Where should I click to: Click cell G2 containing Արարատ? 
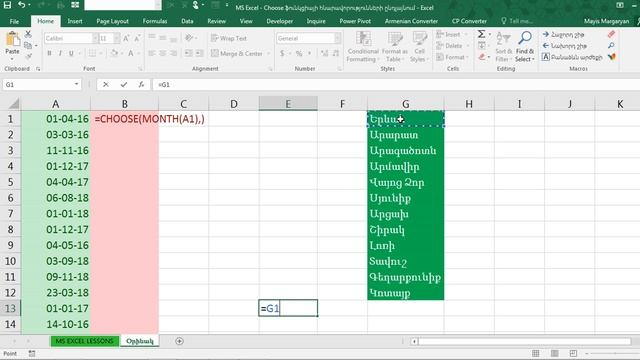pos(405,135)
